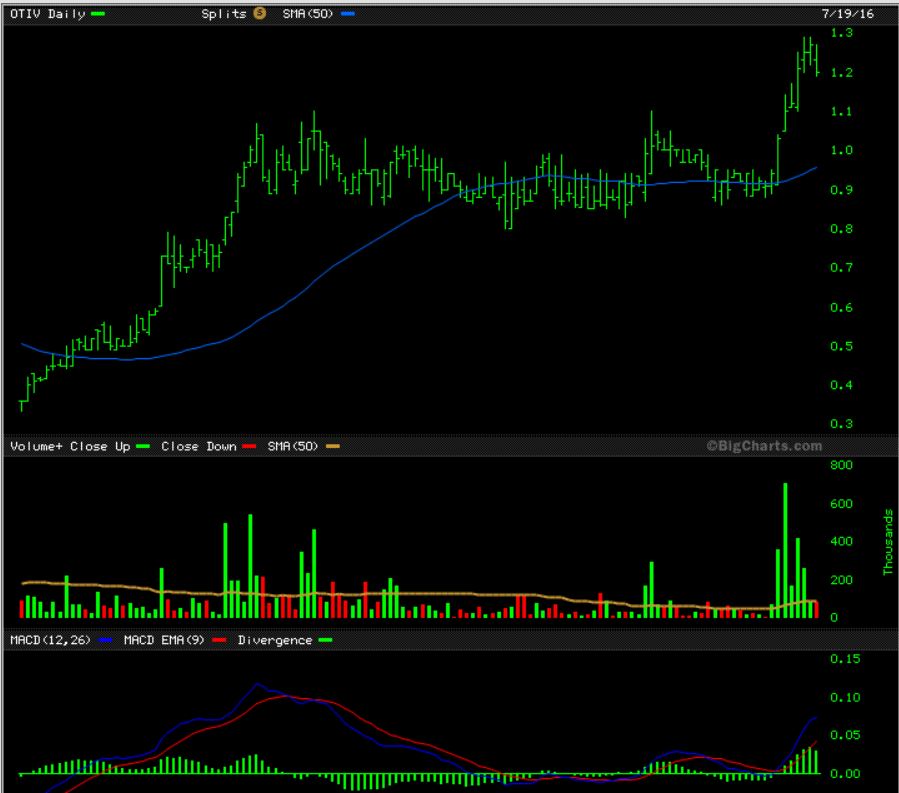The height and width of the screenshot is (793, 899).
Task: Click the Volume+ panel label
Action: tap(36, 446)
